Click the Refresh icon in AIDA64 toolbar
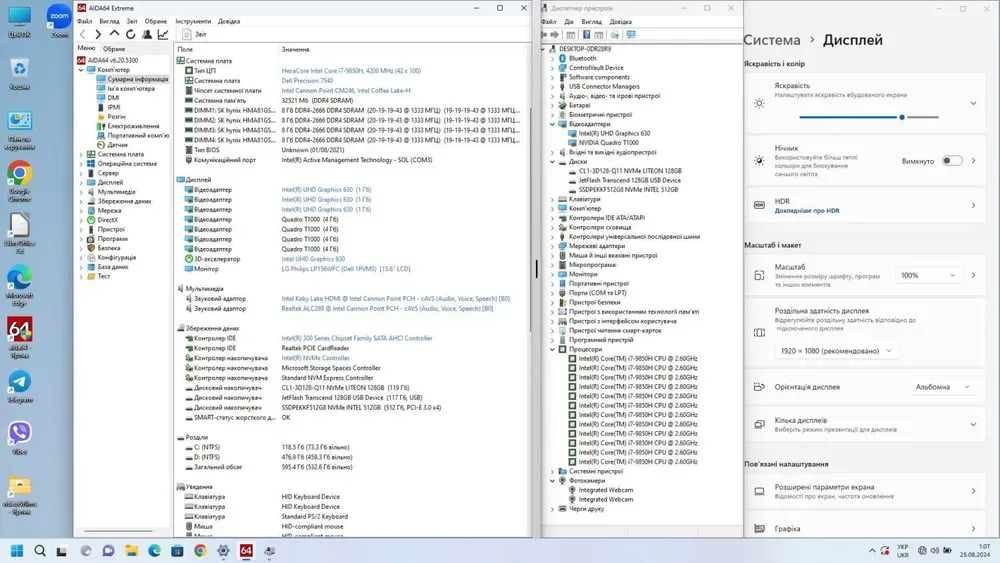1000x563 pixels. click(x=130, y=34)
